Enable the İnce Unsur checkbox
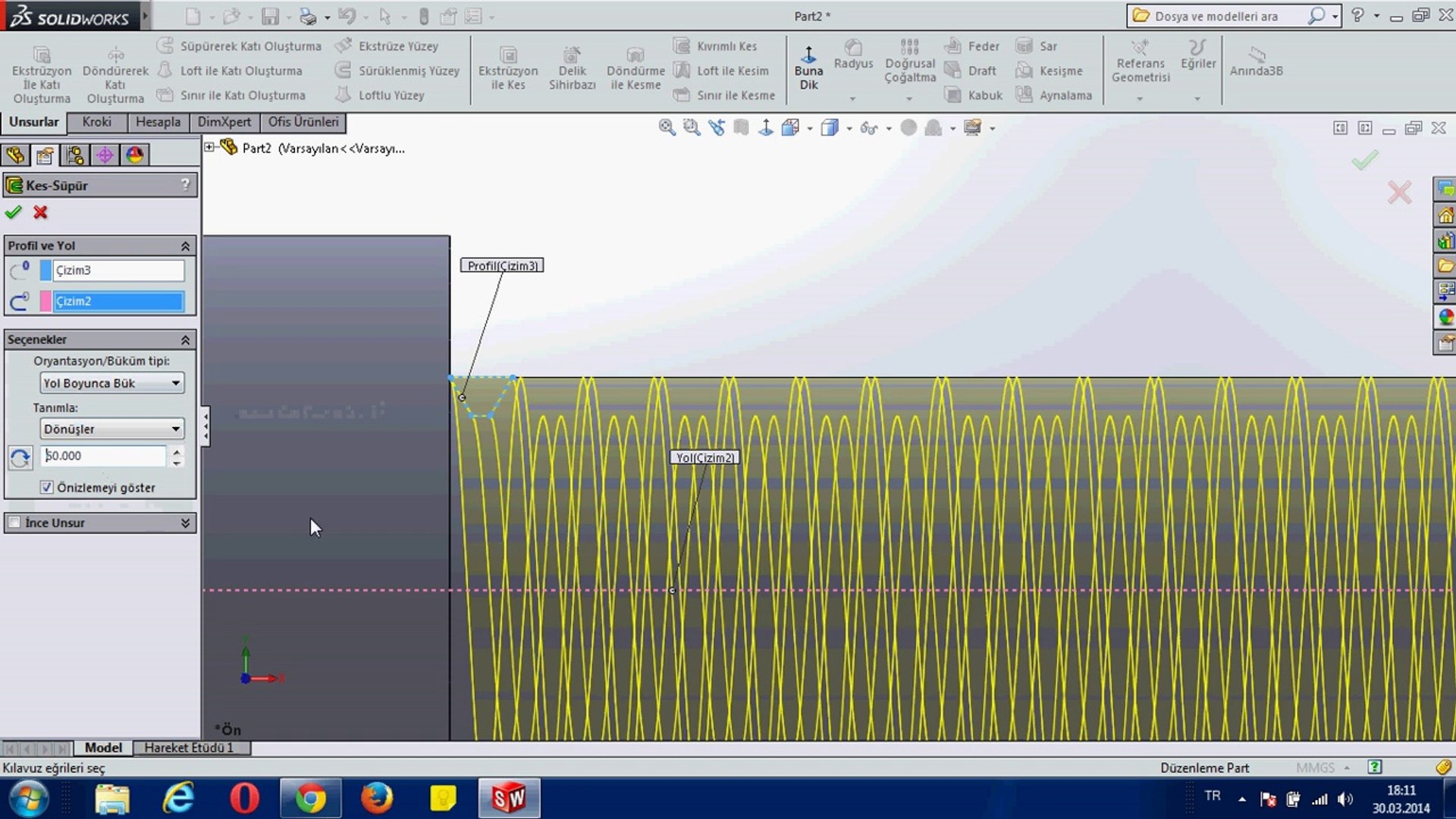This screenshot has height=819, width=1456. coord(14,522)
